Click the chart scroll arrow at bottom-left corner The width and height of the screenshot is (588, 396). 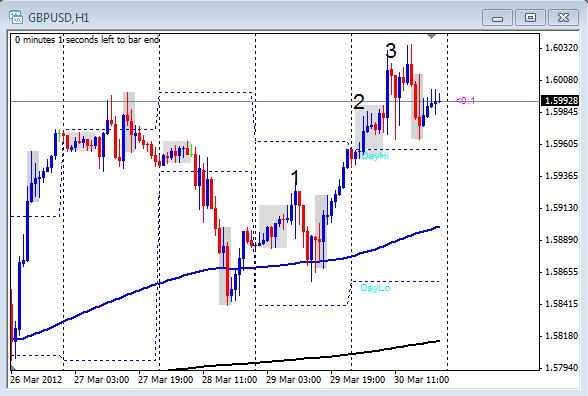13,367
